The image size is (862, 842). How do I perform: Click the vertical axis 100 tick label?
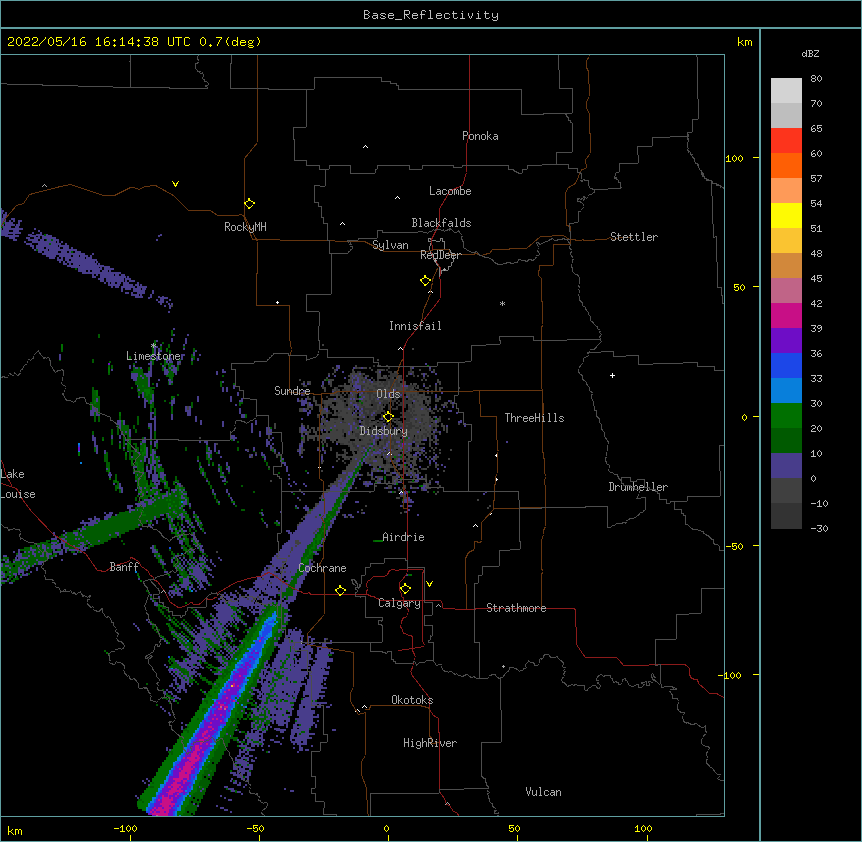[734, 158]
